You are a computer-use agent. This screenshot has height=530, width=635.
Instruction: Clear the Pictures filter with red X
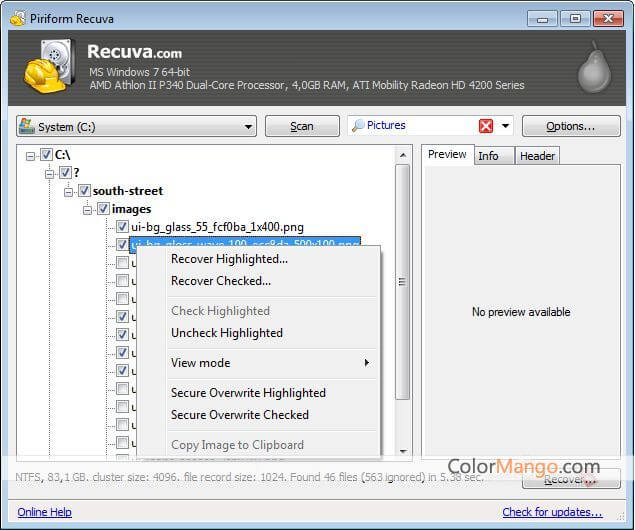486,126
